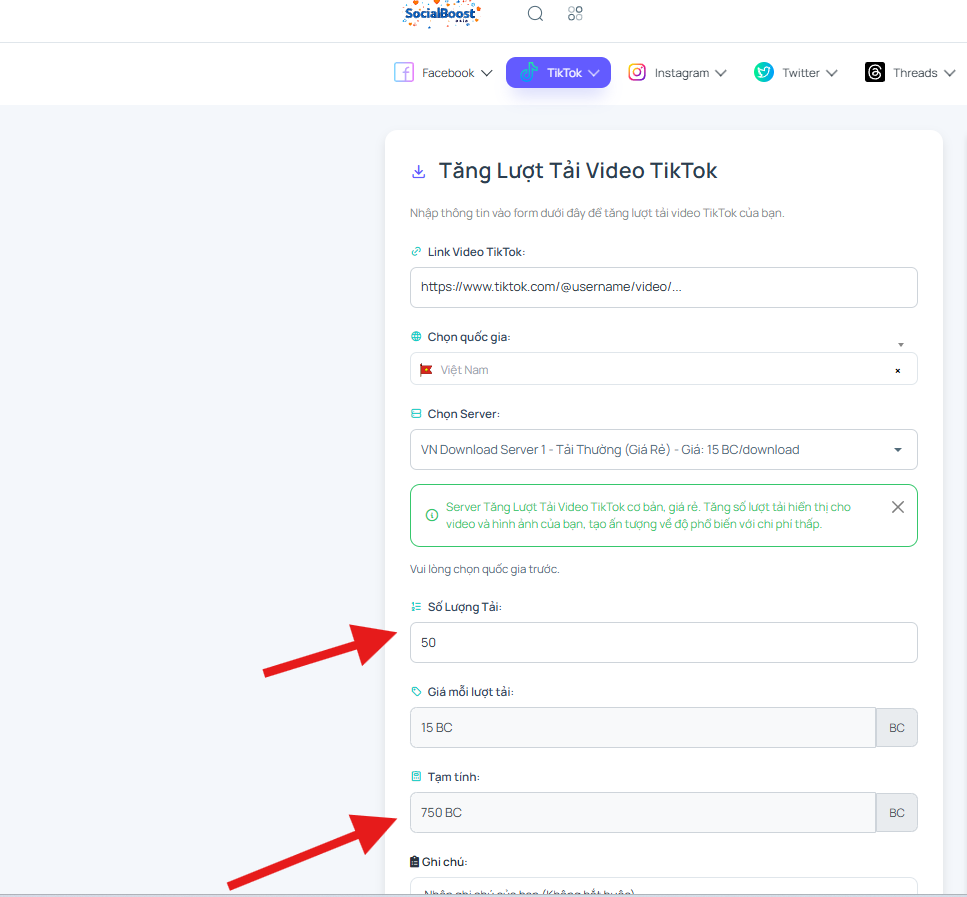Open the search magnifier icon
The height and width of the screenshot is (897, 967).
[x=535, y=14]
